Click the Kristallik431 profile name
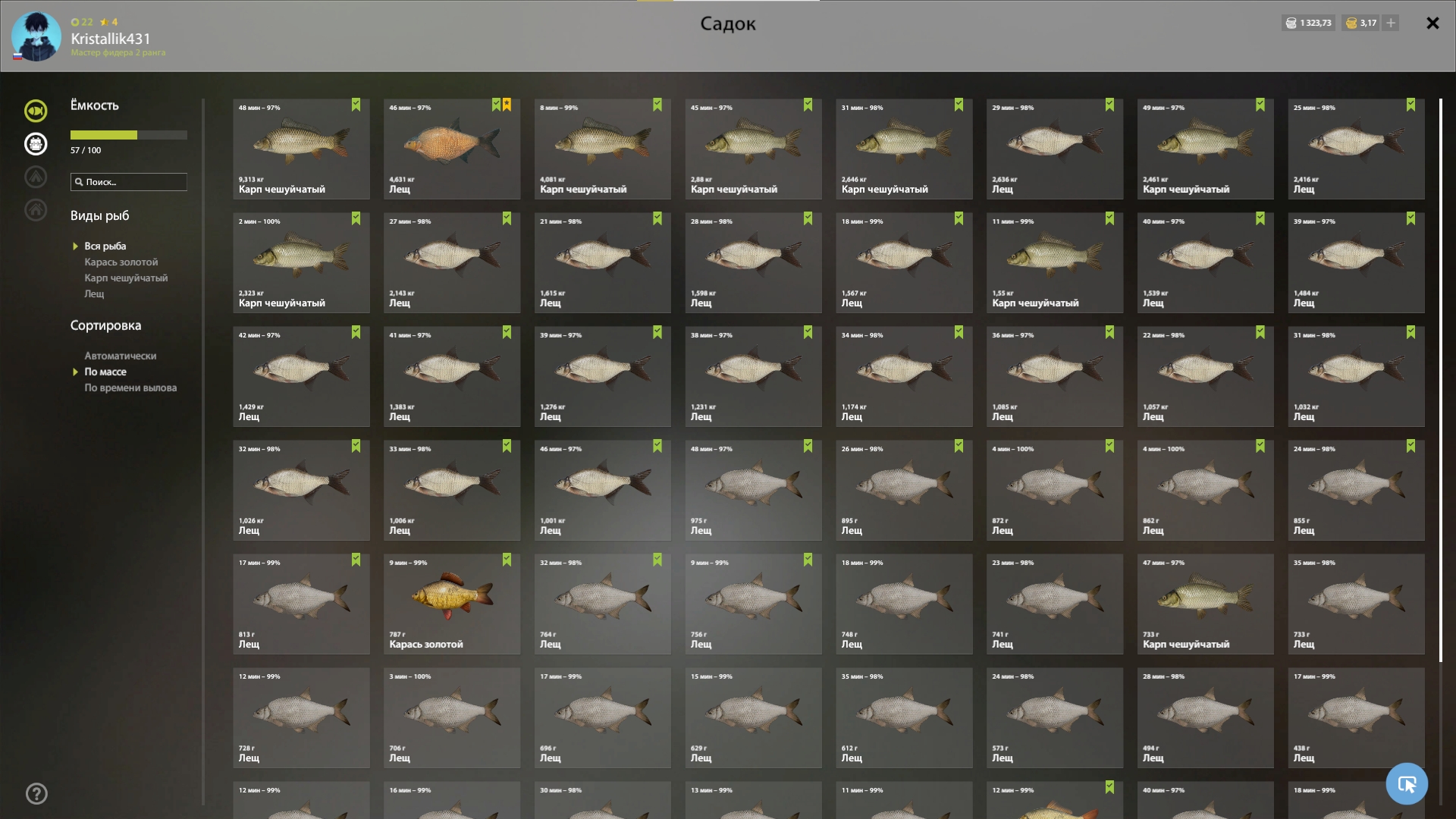The width and height of the screenshot is (1456, 819). (111, 39)
